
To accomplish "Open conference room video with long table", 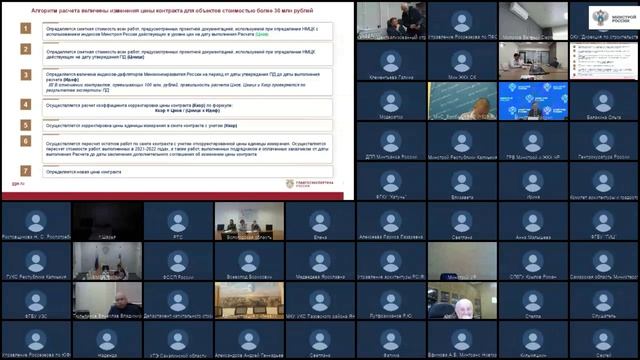I will coord(533,61).
